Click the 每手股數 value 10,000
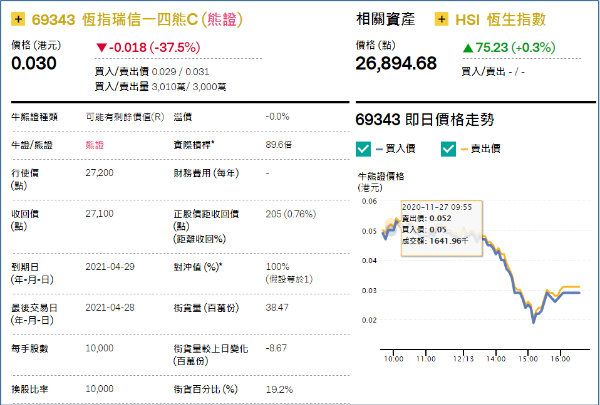The width and height of the screenshot is (600, 405). pos(99,348)
